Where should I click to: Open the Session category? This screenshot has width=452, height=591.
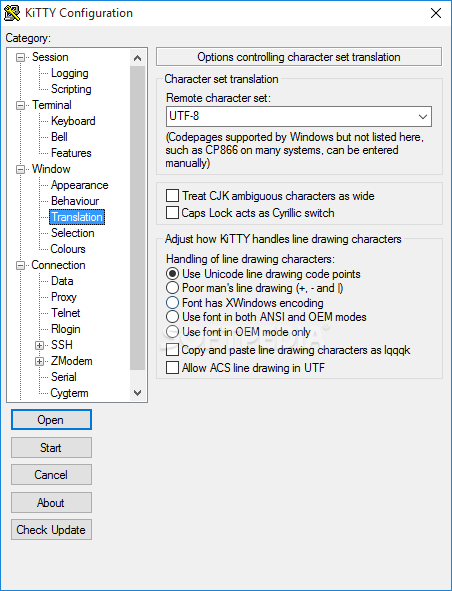(50, 57)
